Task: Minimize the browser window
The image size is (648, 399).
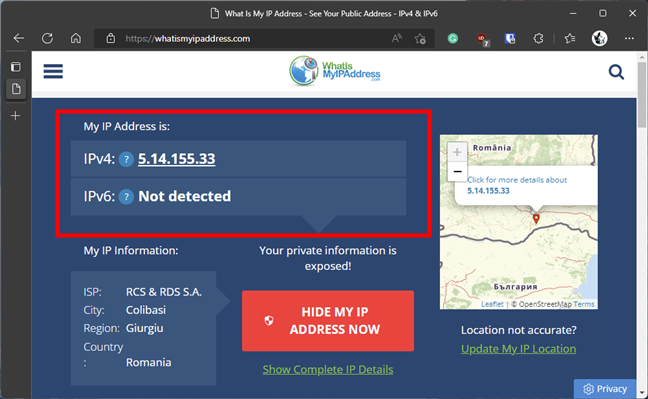Action: (573, 13)
